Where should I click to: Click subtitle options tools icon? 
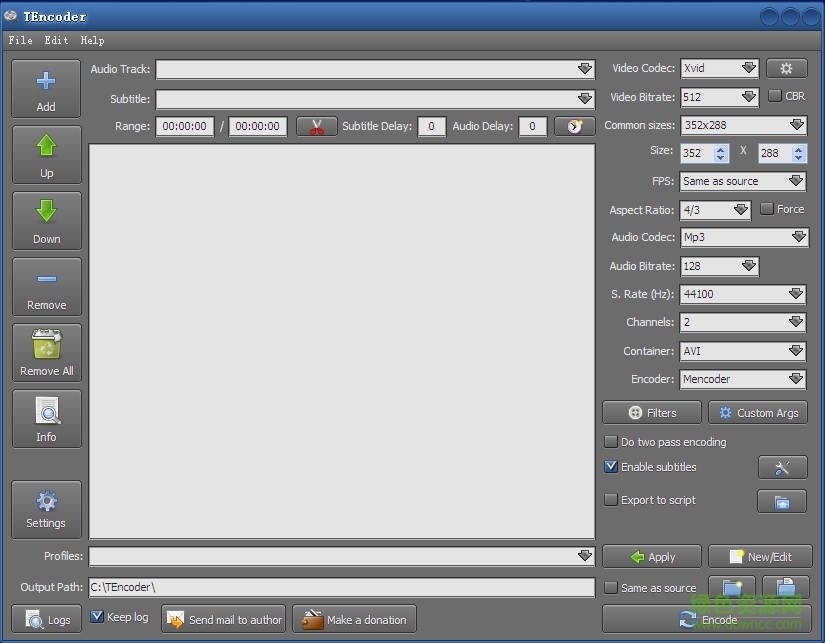pos(782,468)
